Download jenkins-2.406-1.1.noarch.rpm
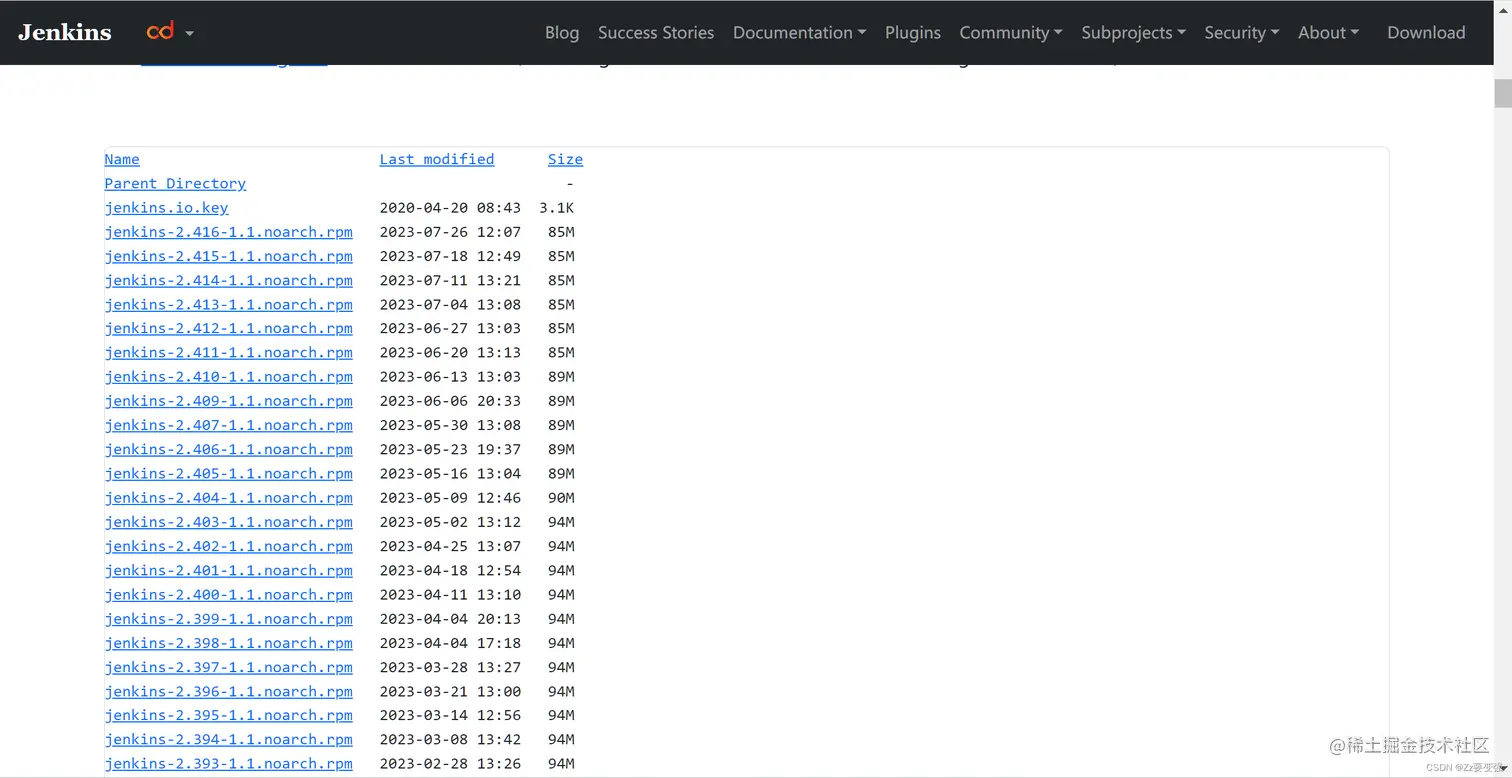The image size is (1512, 778). [228, 449]
